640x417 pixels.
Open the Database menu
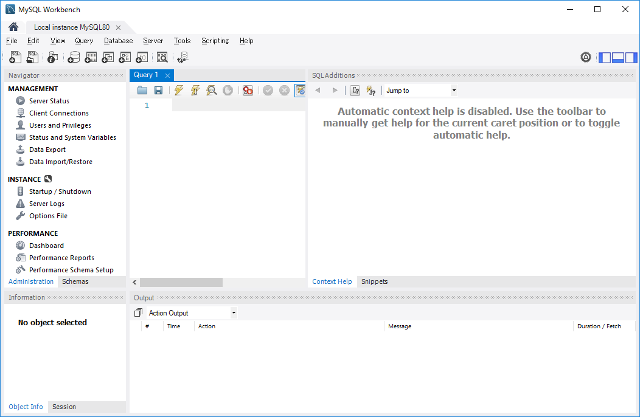(x=118, y=41)
